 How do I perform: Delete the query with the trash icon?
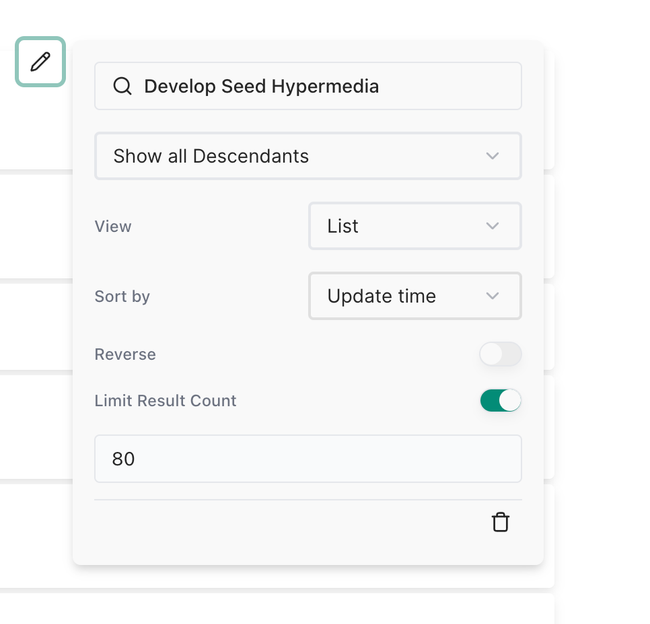(x=500, y=522)
